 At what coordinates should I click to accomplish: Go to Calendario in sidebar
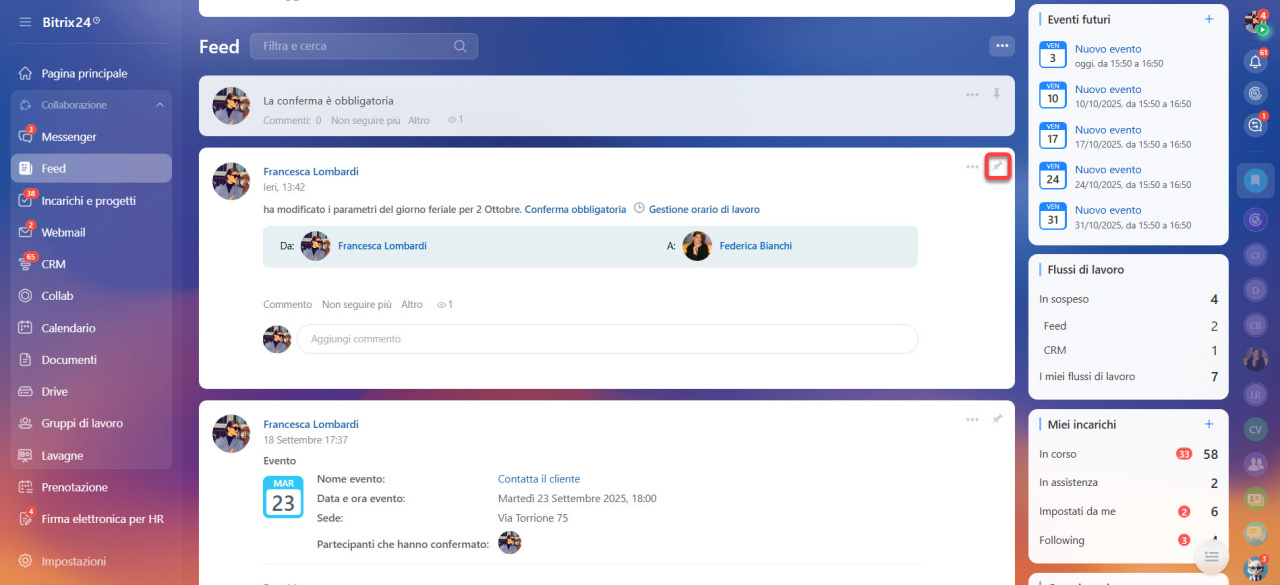click(68, 328)
